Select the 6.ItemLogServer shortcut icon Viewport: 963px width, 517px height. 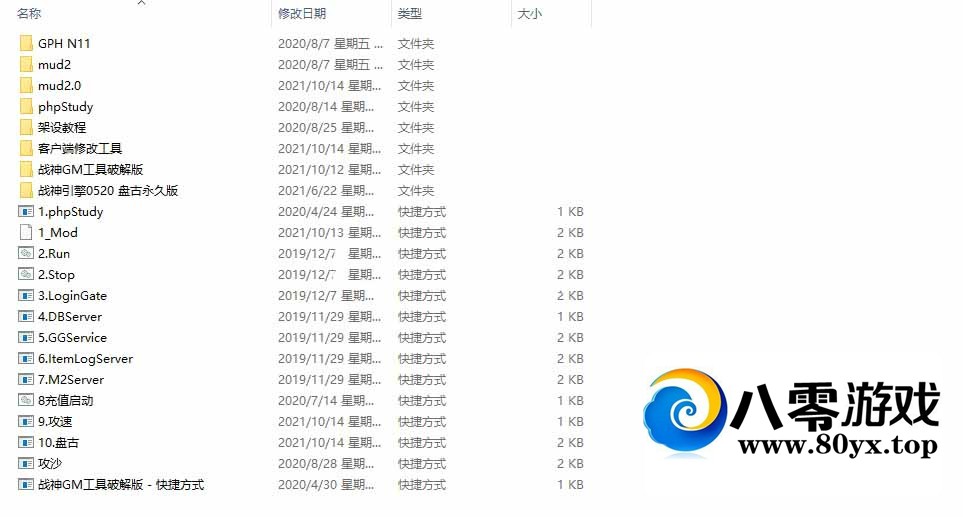26,358
